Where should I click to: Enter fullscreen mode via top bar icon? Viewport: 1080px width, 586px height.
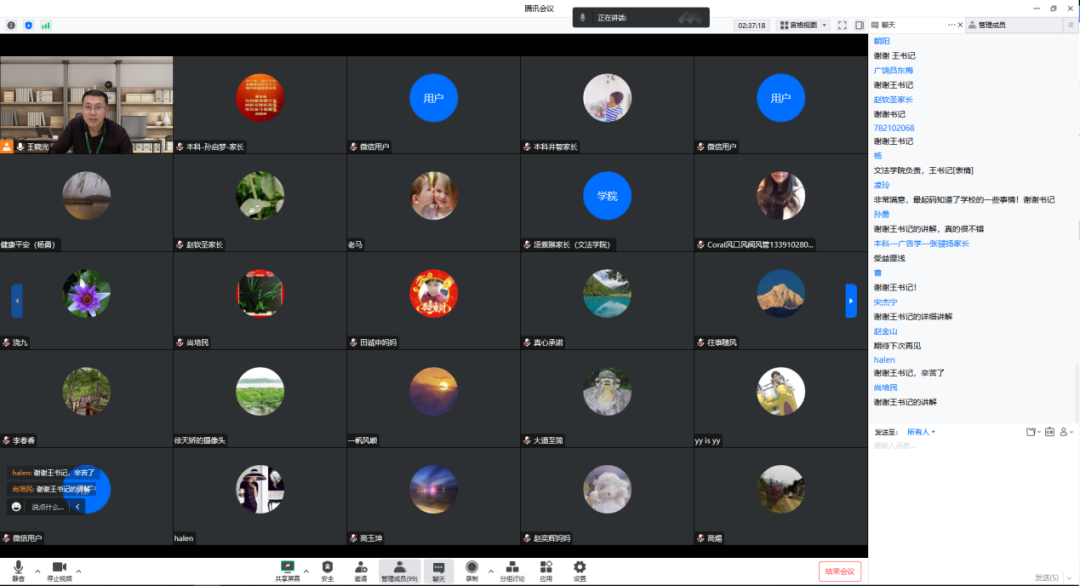842,25
